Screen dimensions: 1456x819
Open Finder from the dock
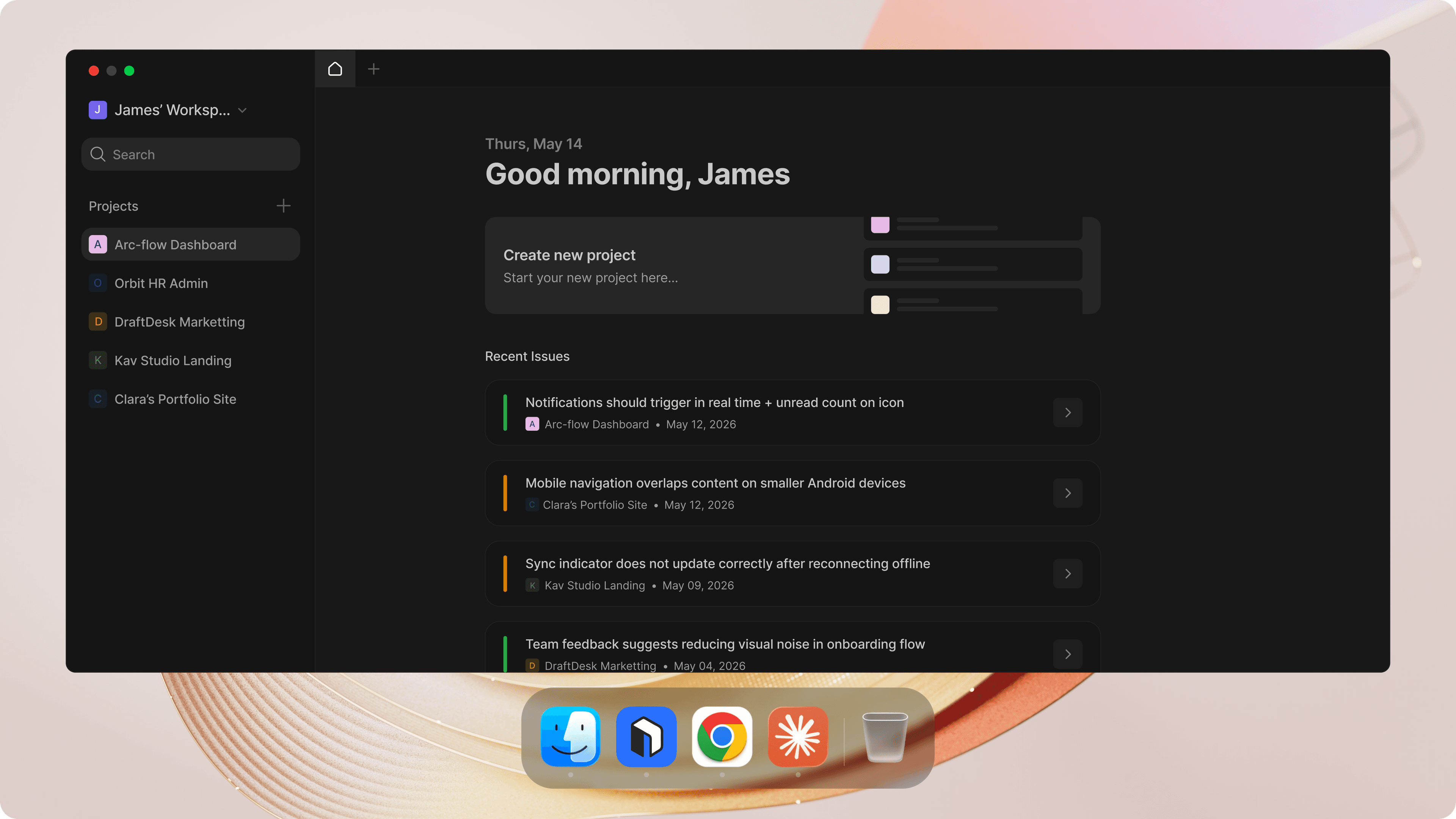pyautogui.click(x=570, y=736)
